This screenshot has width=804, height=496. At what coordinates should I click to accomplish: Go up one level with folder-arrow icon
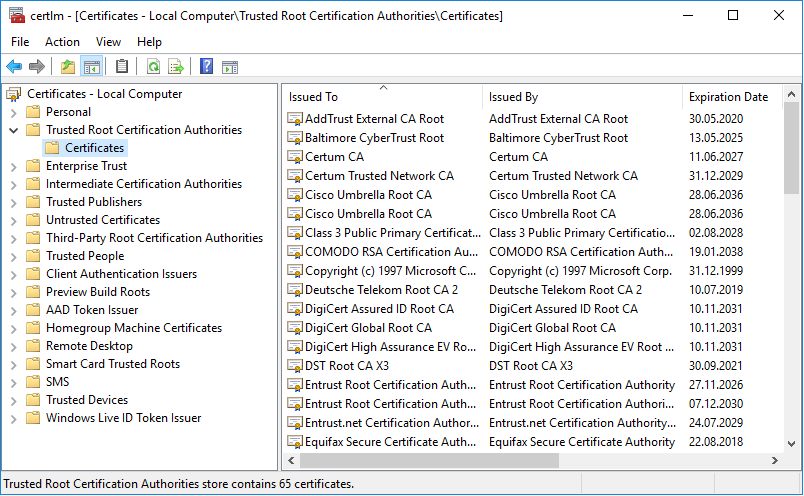(x=68, y=66)
